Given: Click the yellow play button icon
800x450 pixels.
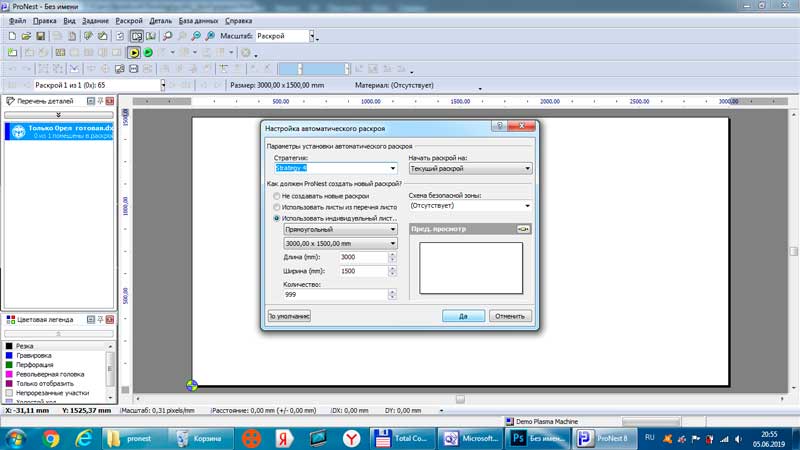Looking at the screenshot, I should coord(134,53).
